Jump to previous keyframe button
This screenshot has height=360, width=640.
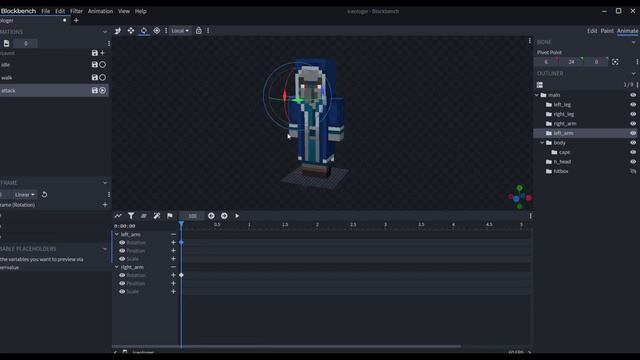coord(211,216)
